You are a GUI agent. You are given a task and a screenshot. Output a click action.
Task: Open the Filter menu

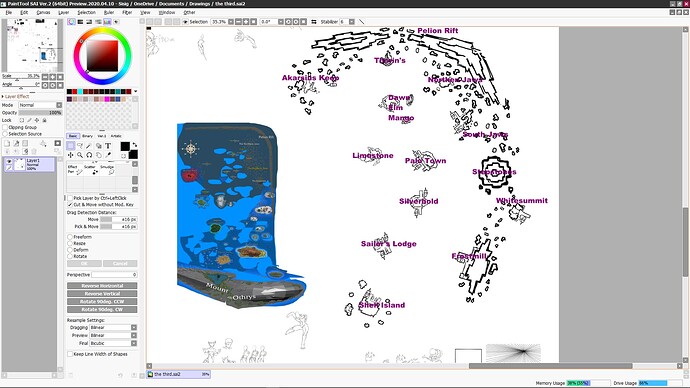[x=127, y=12]
